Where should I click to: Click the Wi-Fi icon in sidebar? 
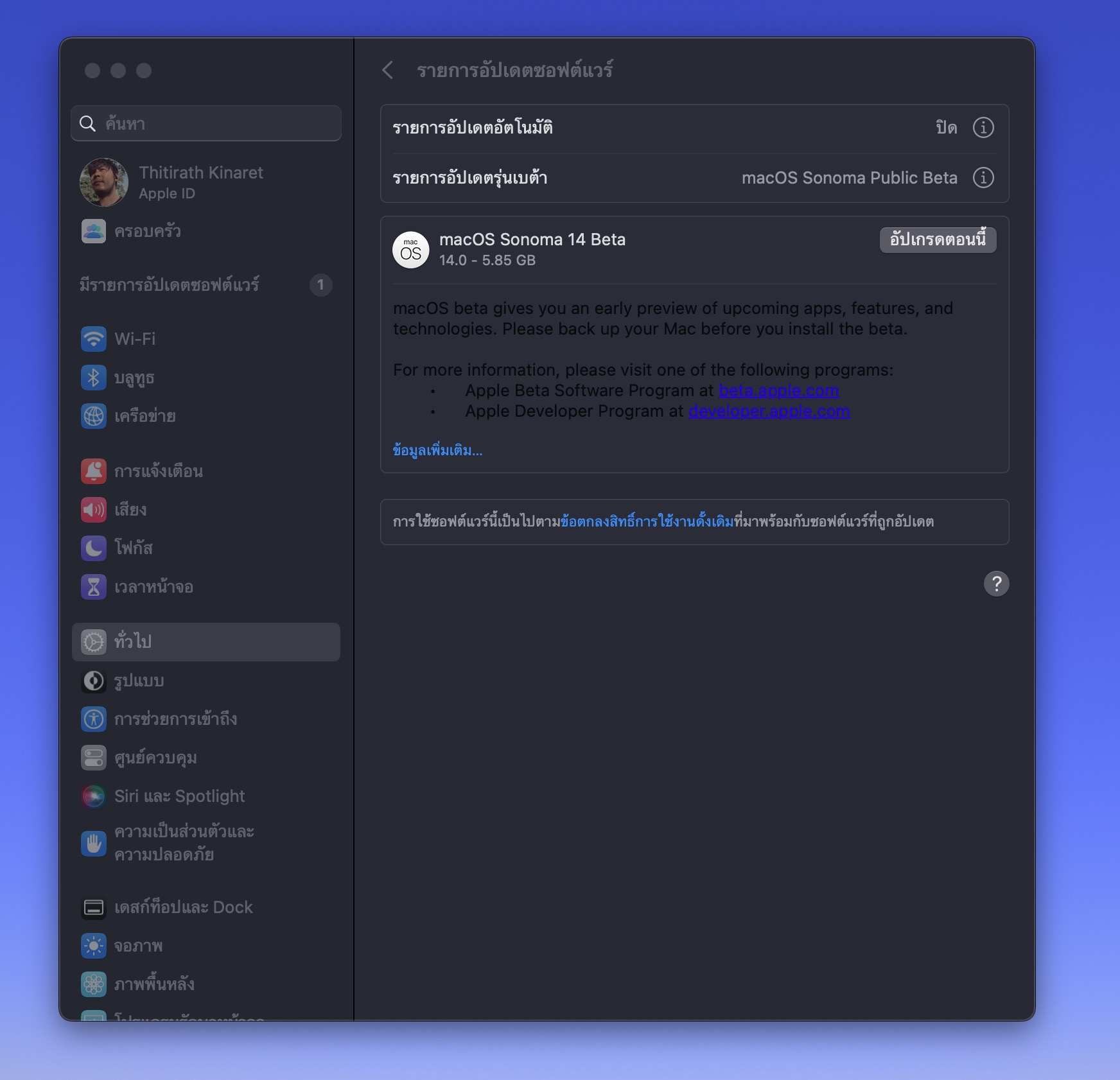tap(94, 338)
